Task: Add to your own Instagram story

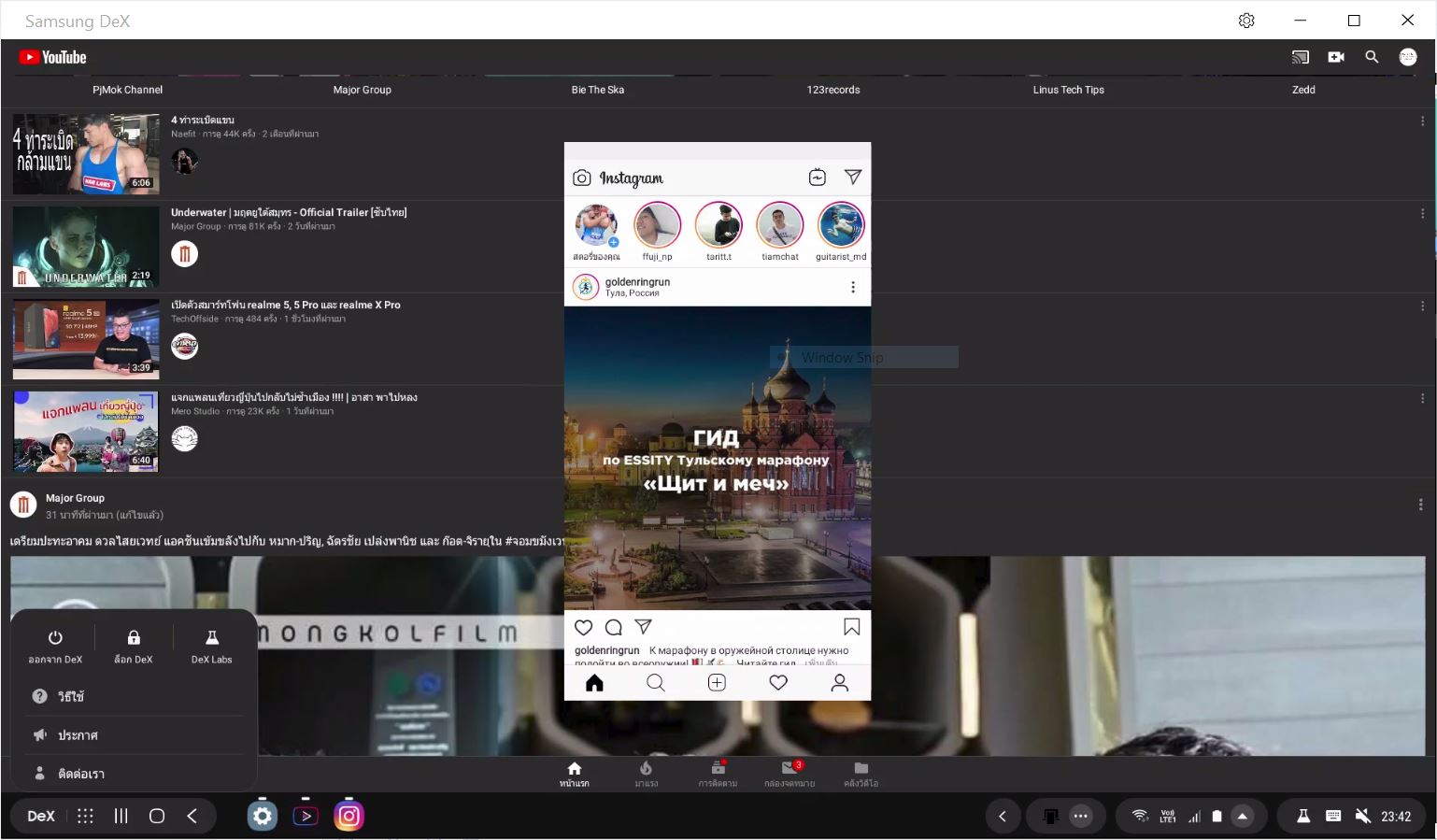Action: click(596, 225)
